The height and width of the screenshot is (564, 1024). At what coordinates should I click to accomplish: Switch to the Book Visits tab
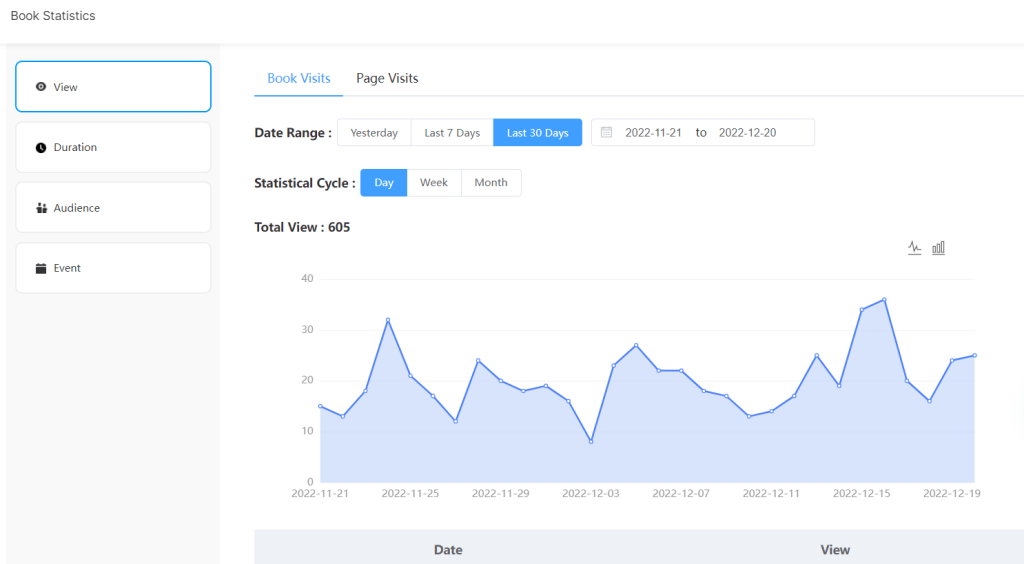[x=298, y=78]
